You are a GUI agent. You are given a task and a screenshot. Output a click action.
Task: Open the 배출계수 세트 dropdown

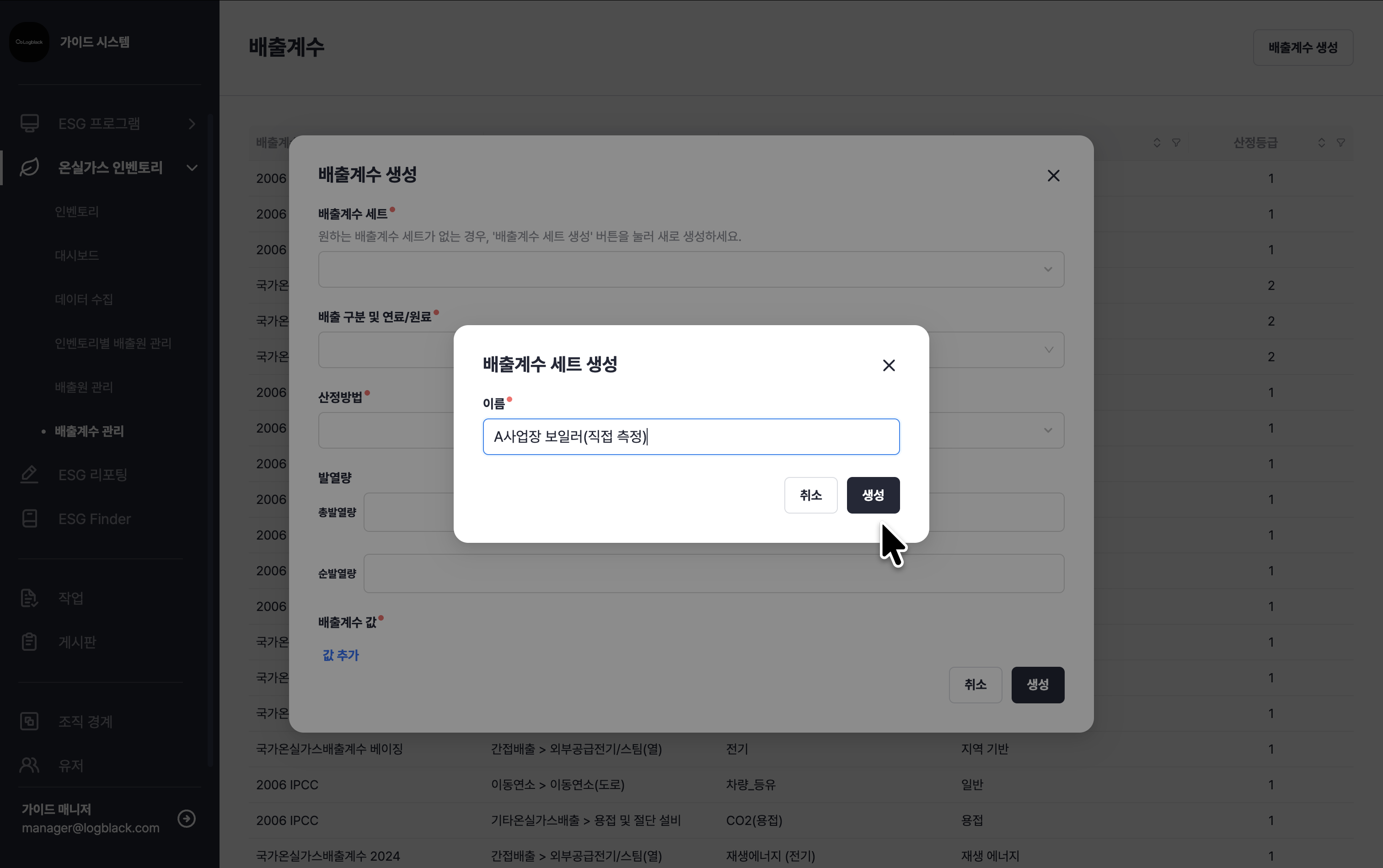[x=691, y=269]
